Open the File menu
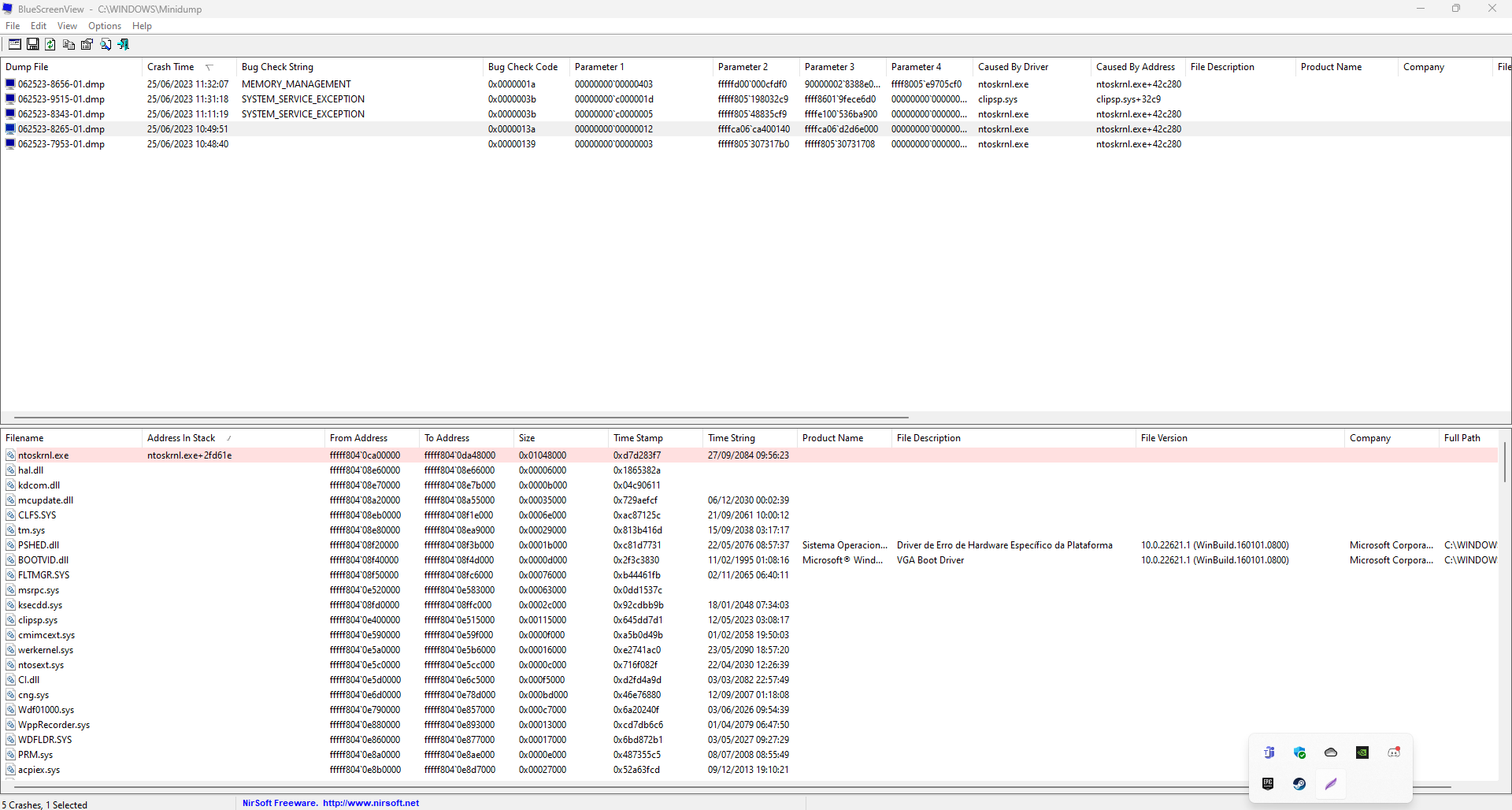1512x810 pixels. (x=13, y=26)
